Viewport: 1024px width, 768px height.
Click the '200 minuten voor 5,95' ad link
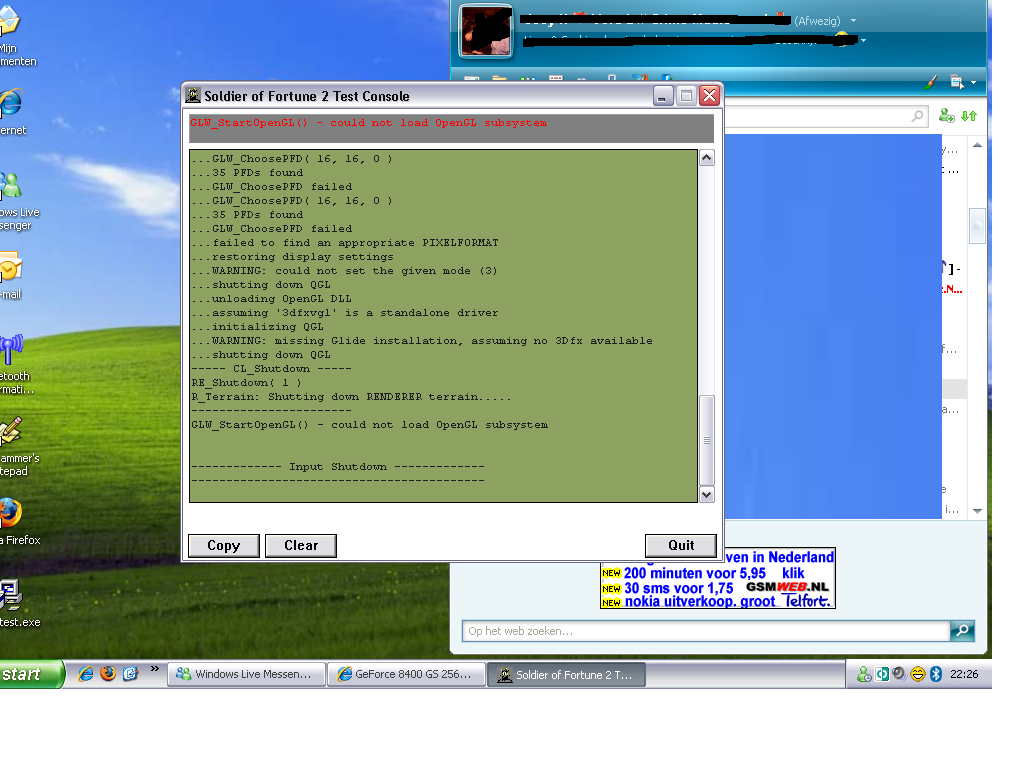tap(694, 573)
